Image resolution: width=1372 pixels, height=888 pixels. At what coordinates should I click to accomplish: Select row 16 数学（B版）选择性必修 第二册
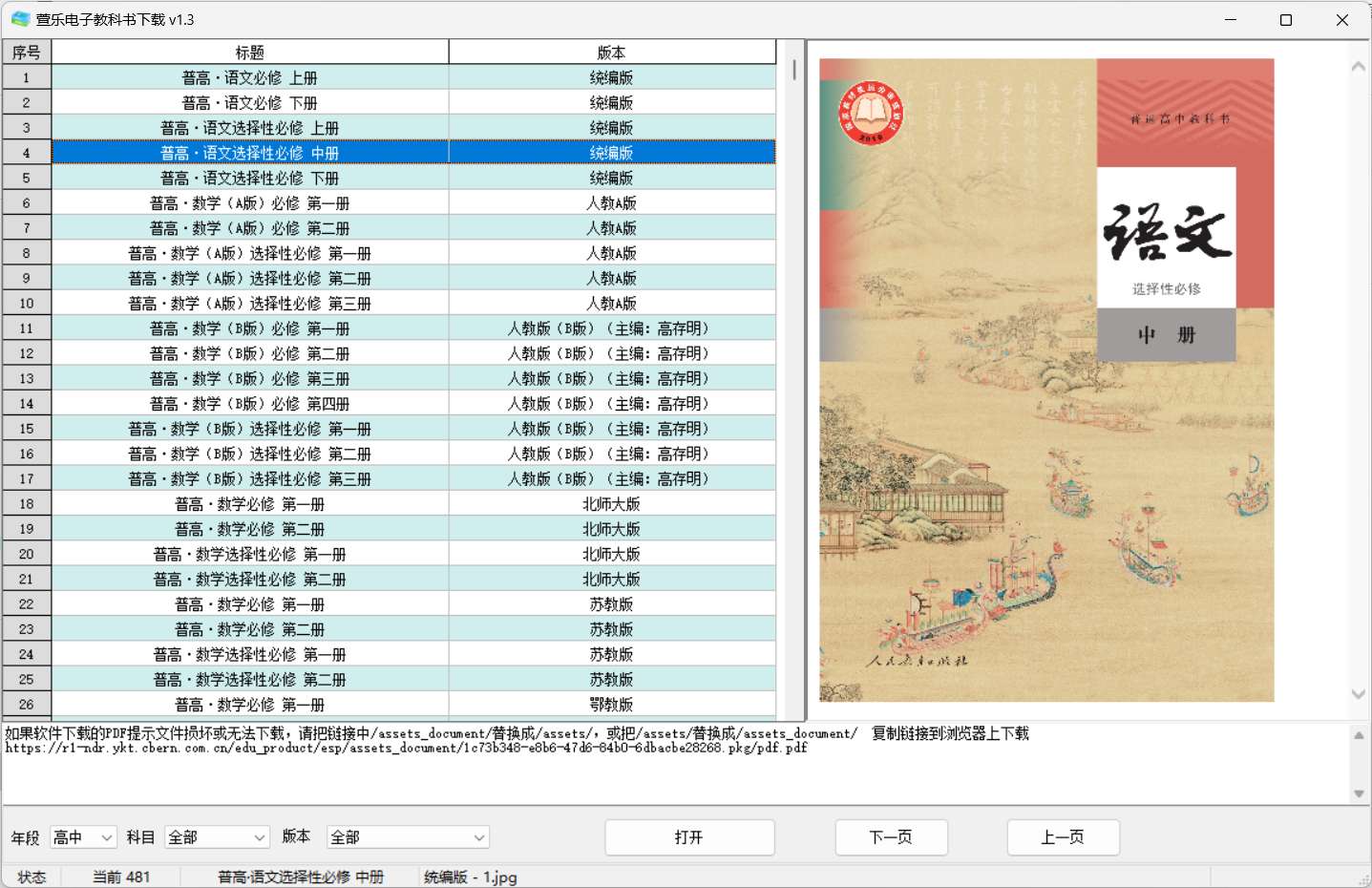(x=413, y=454)
